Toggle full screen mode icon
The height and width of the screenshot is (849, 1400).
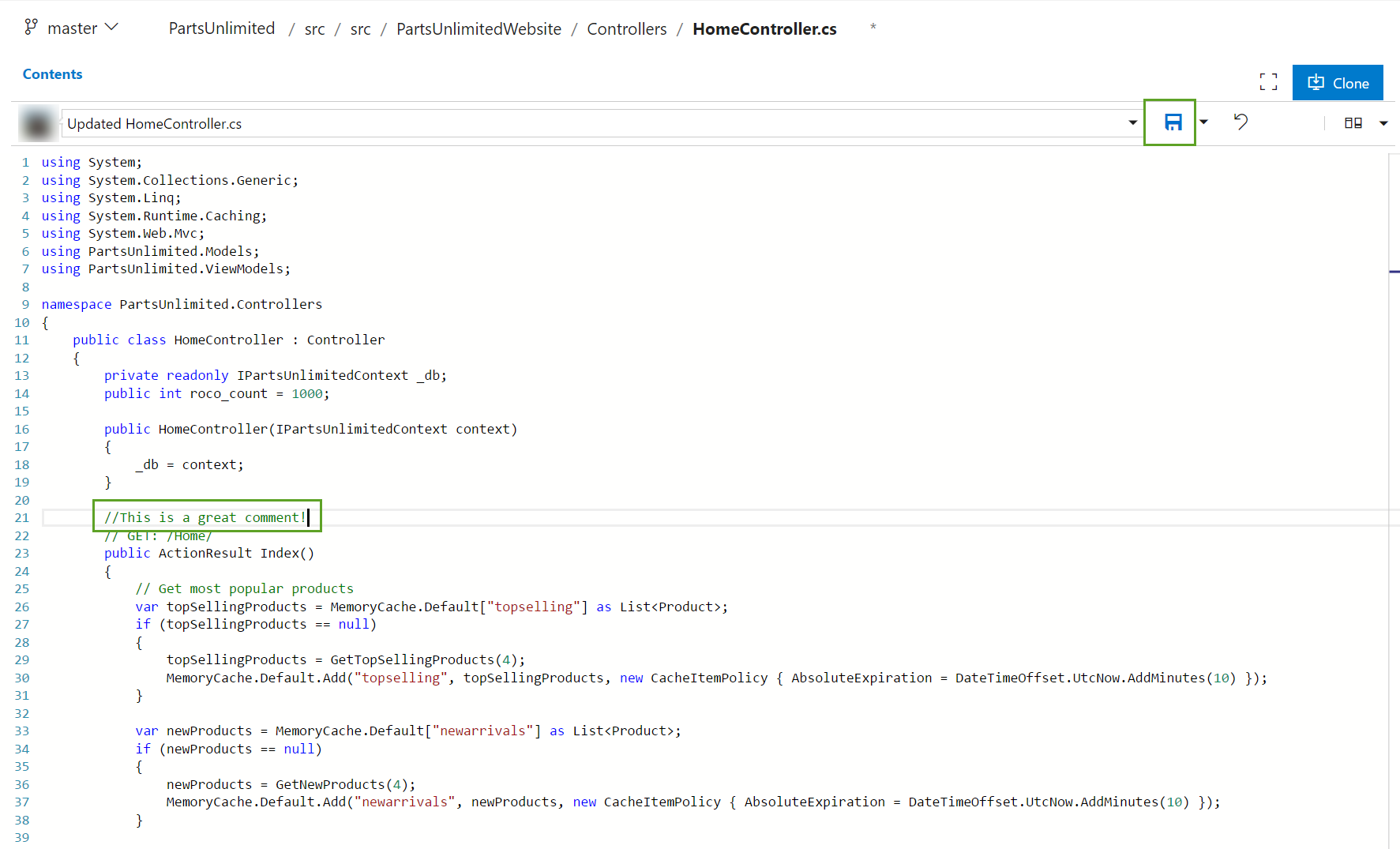(x=1268, y=82)
